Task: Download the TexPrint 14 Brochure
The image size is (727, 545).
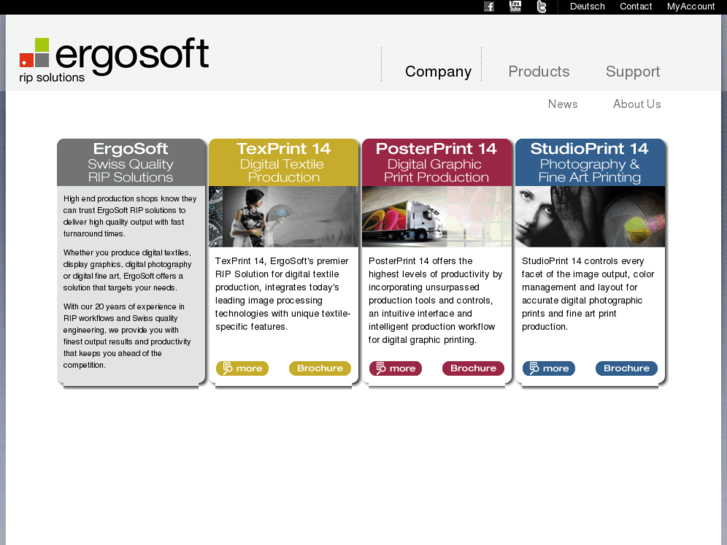Action: pos(320,368)
